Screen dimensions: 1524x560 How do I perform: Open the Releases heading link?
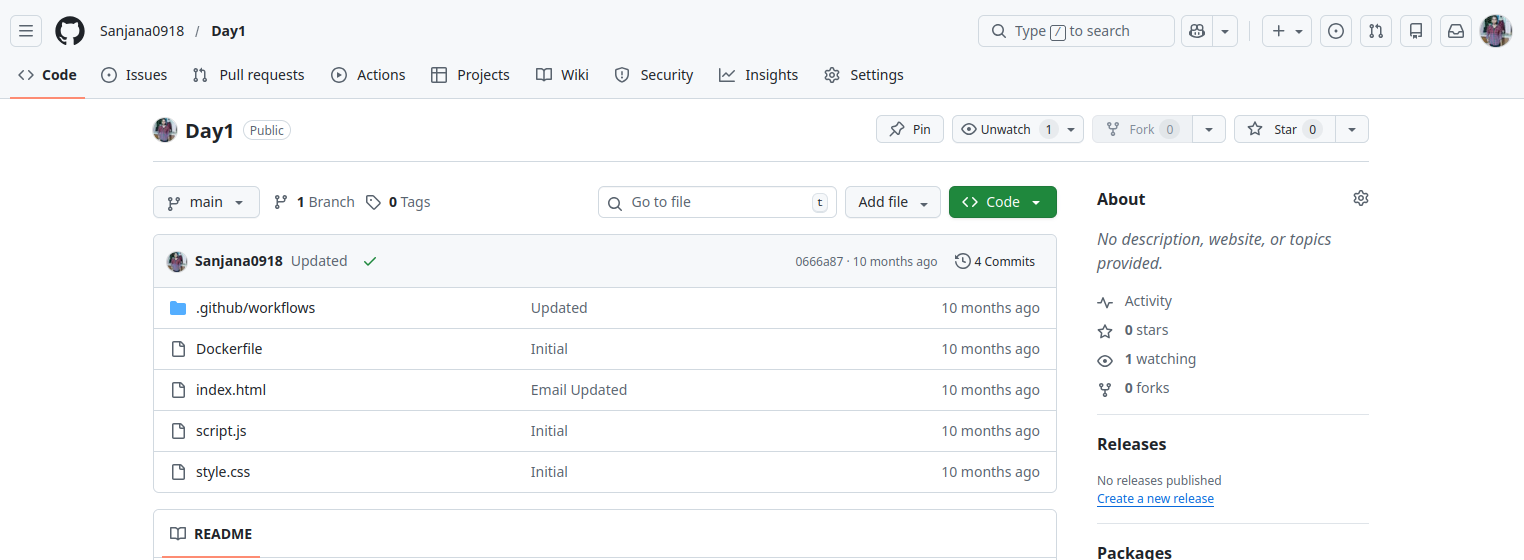1132,444
